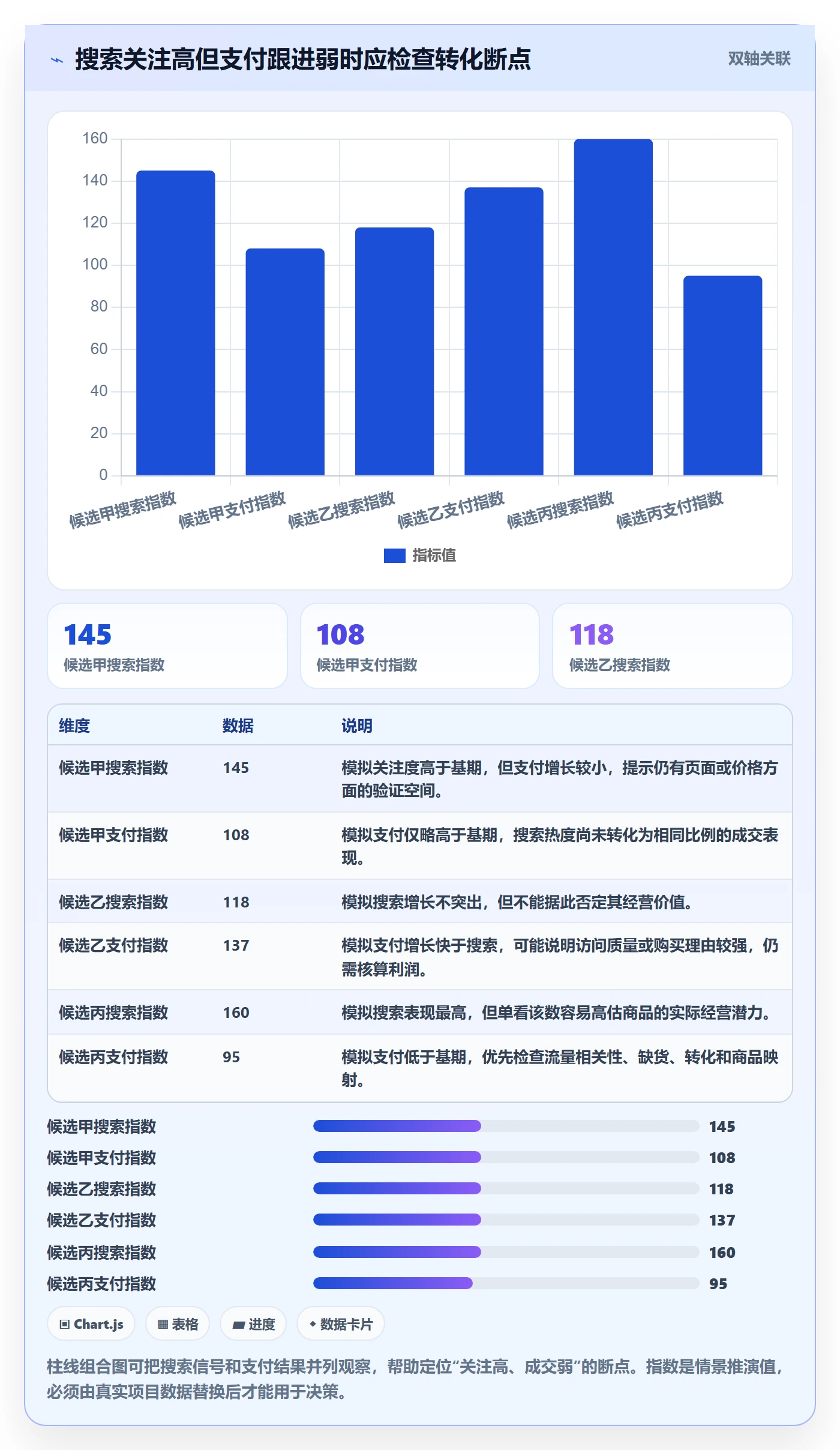Open the 108 候选甲支付指数 data card

pos(420,646)
